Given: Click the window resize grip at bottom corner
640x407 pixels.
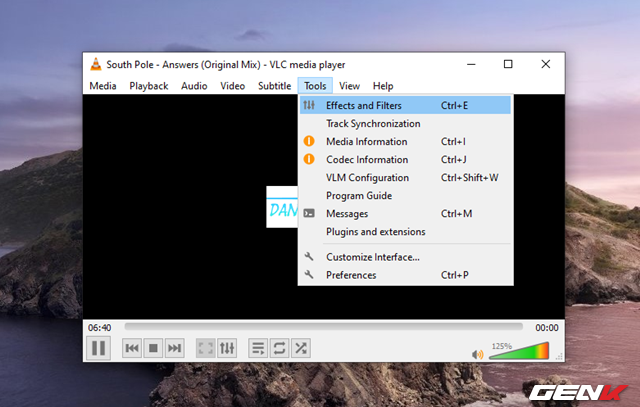Looking at the screenshot, I should pos(559,356).
